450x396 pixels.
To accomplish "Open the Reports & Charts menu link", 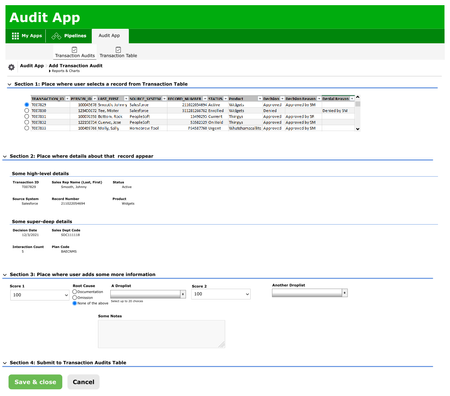I will click(x=66, y=71).
